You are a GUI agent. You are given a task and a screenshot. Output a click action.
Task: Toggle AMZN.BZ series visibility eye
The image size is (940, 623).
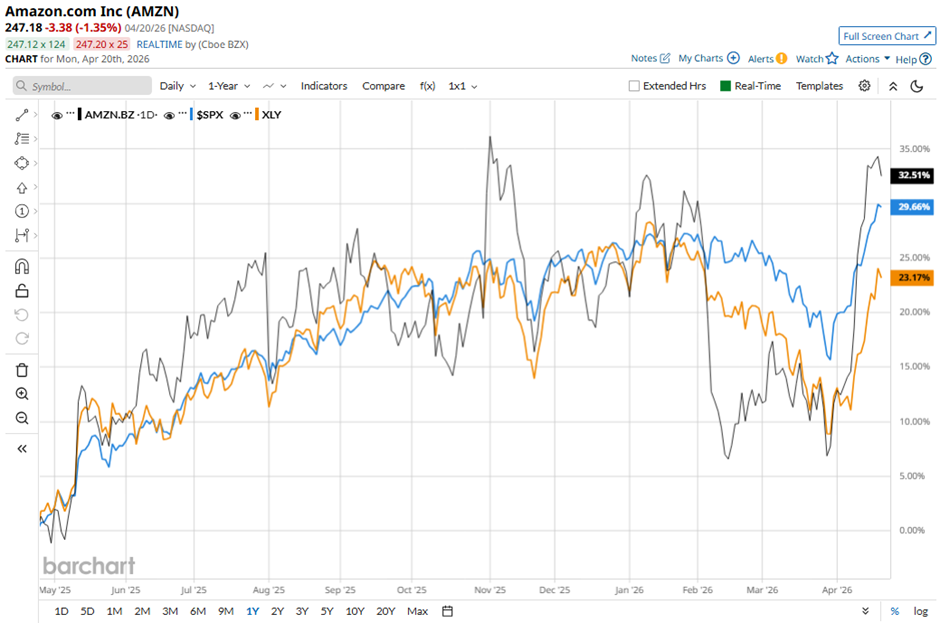point(57,115)
